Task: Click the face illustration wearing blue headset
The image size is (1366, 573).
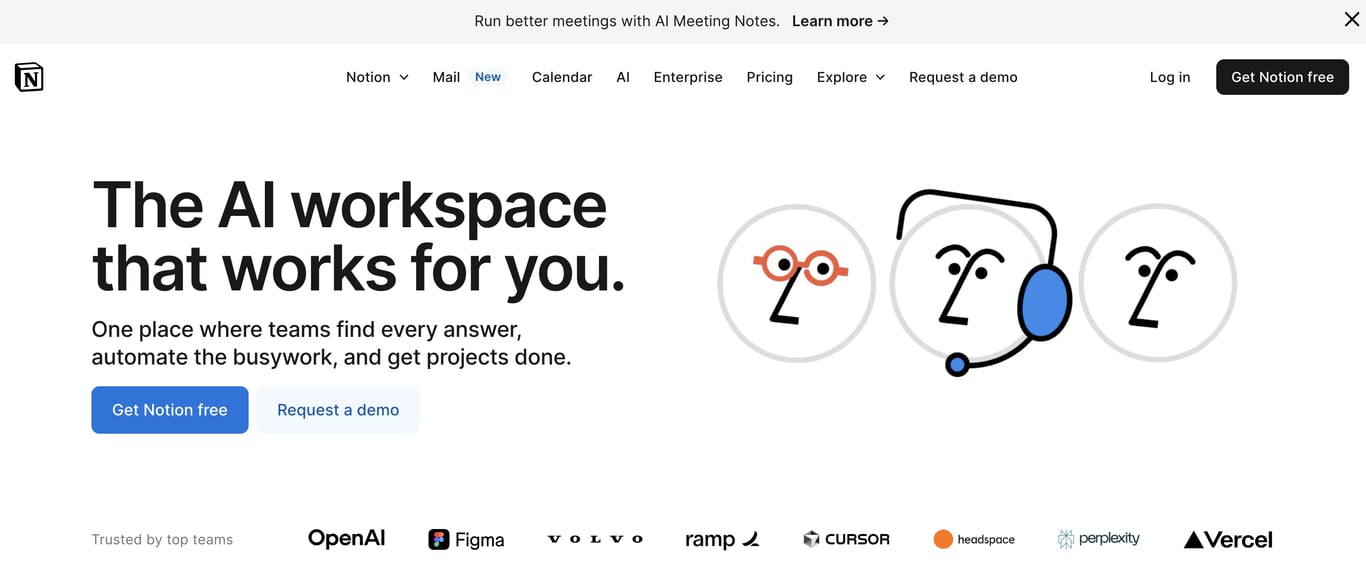Action: [980, 283]
